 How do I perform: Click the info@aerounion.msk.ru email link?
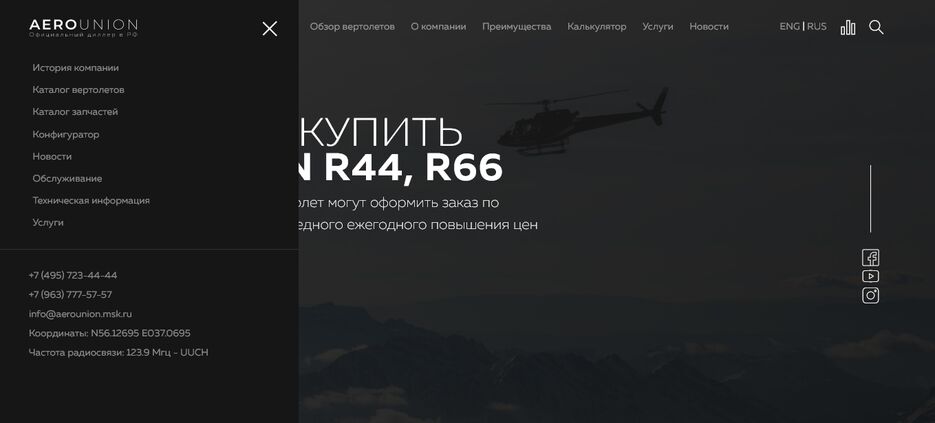click(x=81, y=314)
